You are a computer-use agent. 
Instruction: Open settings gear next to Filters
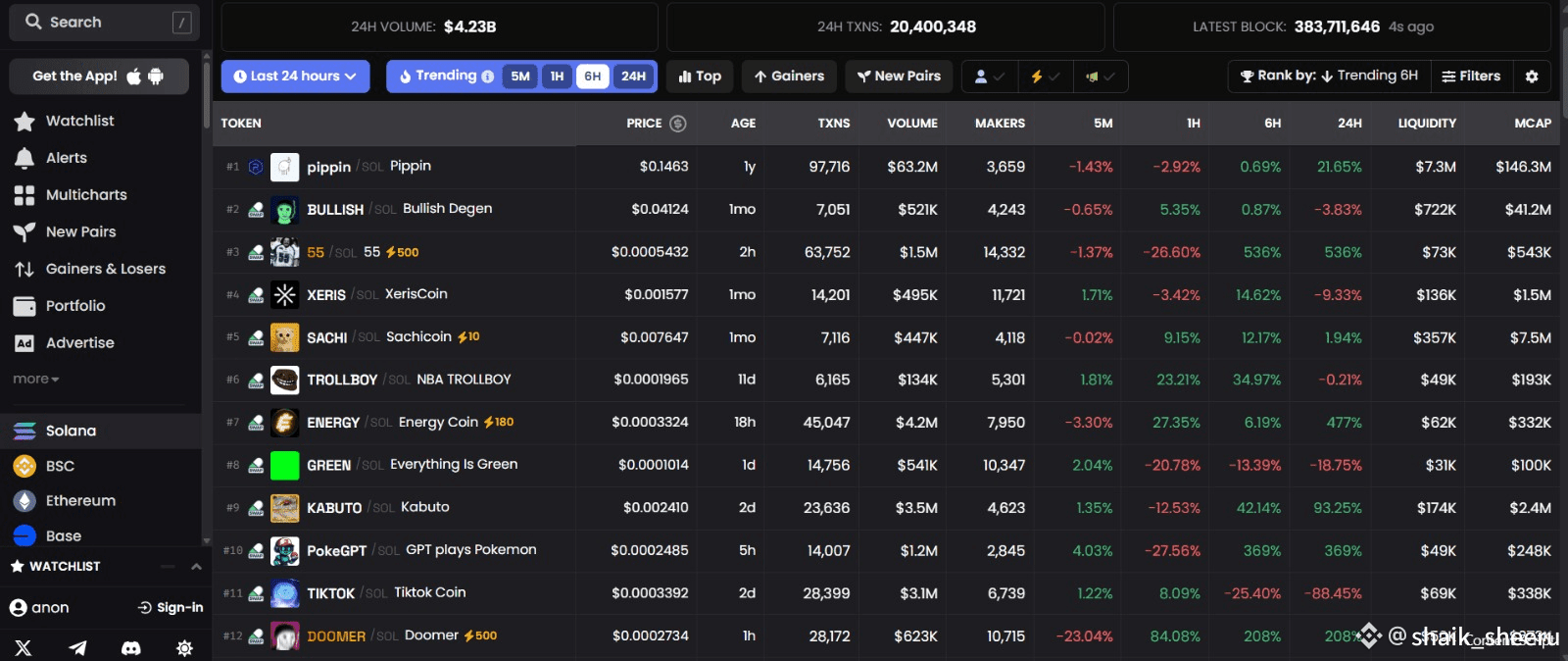click(1532, 76)
